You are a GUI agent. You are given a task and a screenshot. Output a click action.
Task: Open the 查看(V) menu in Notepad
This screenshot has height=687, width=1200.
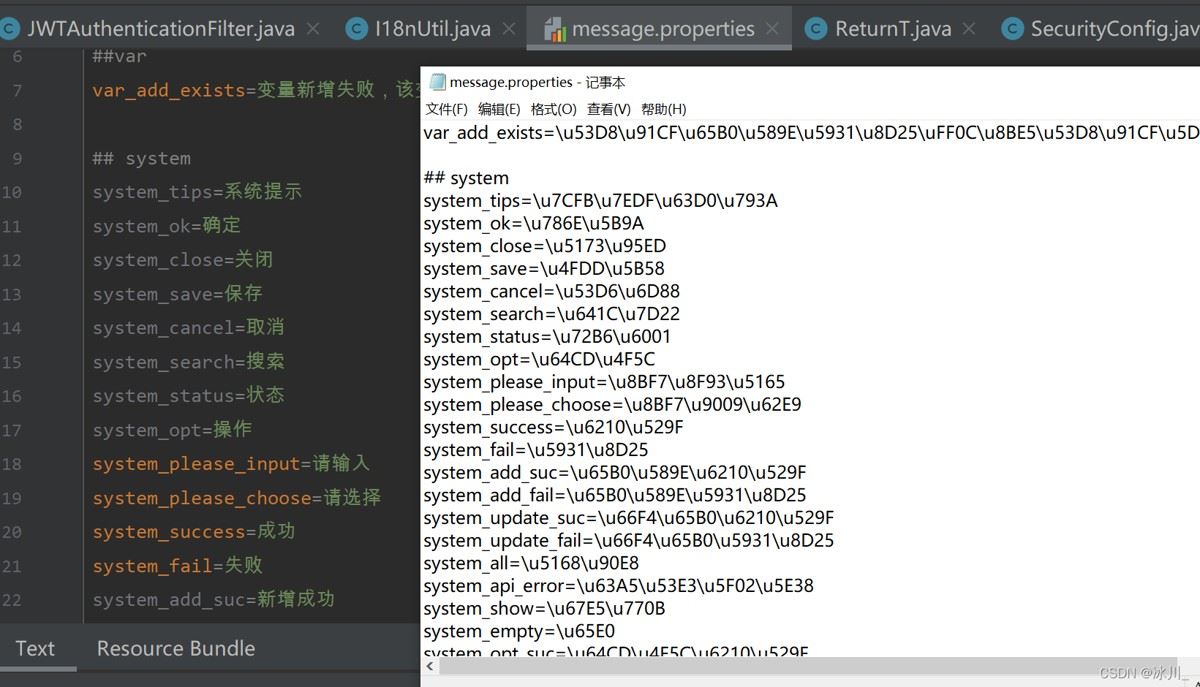(609, 109)
